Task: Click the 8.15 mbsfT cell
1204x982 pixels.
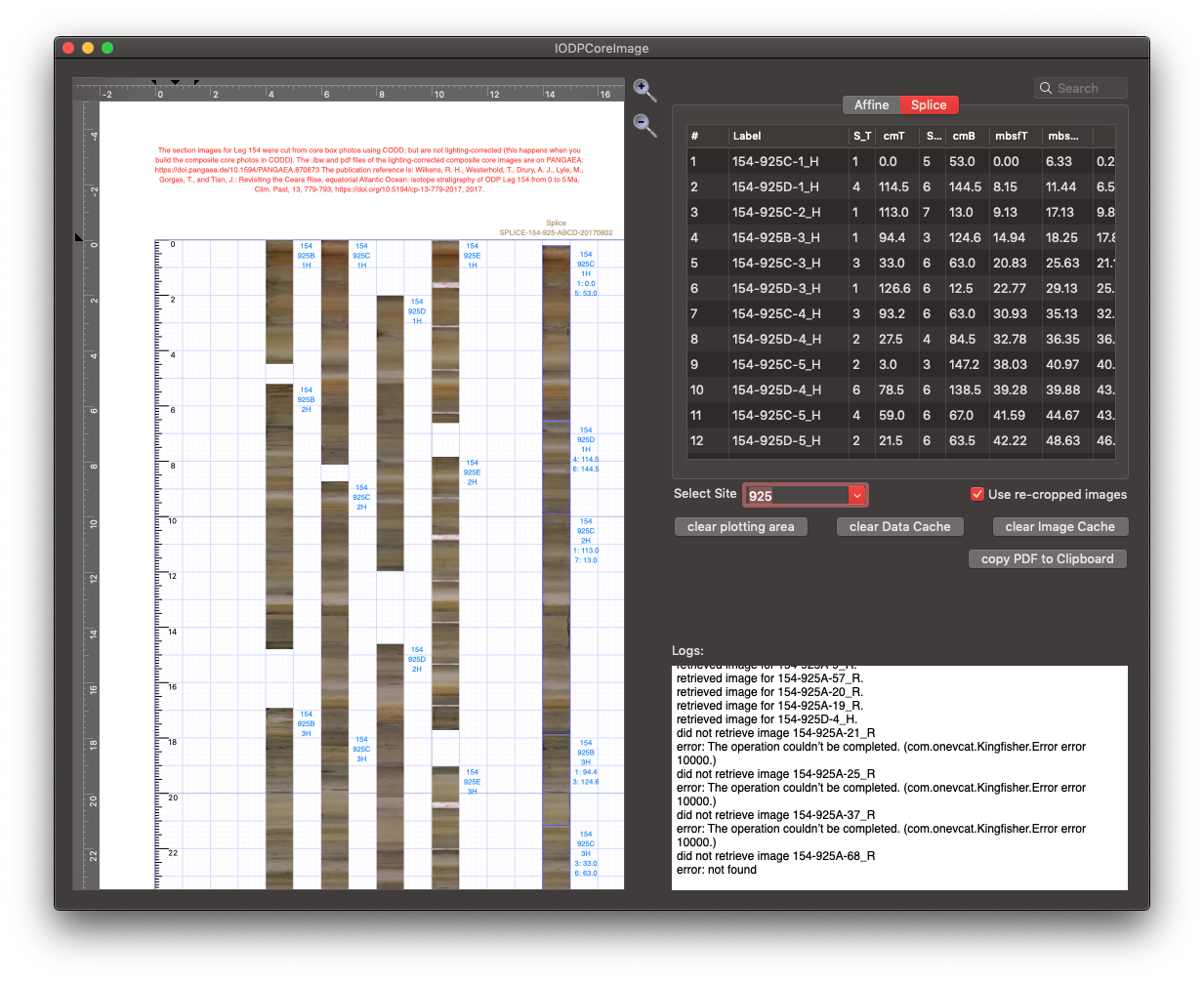Action: [1005, 186]
